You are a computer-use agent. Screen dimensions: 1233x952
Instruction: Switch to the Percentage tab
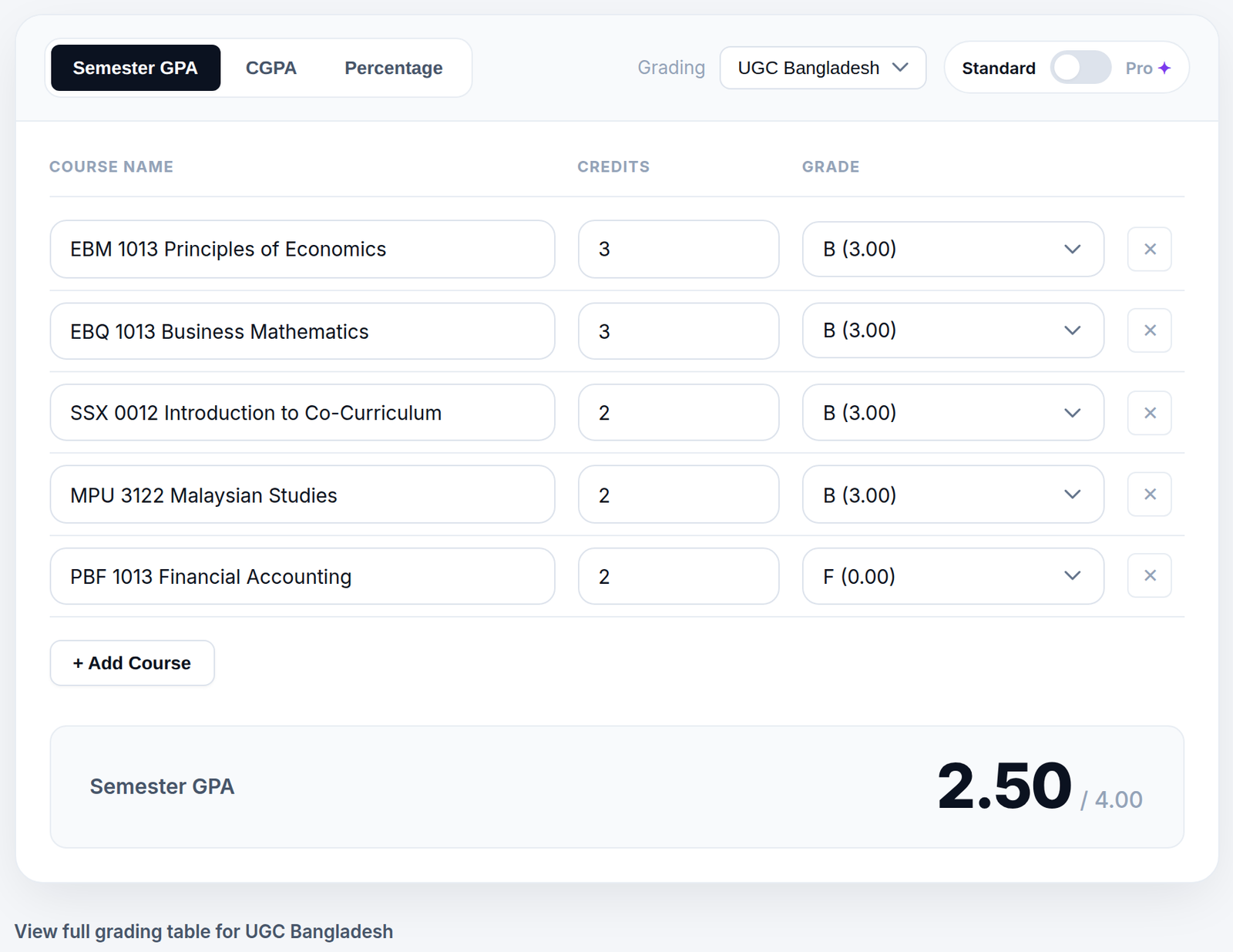coord(394,68)
